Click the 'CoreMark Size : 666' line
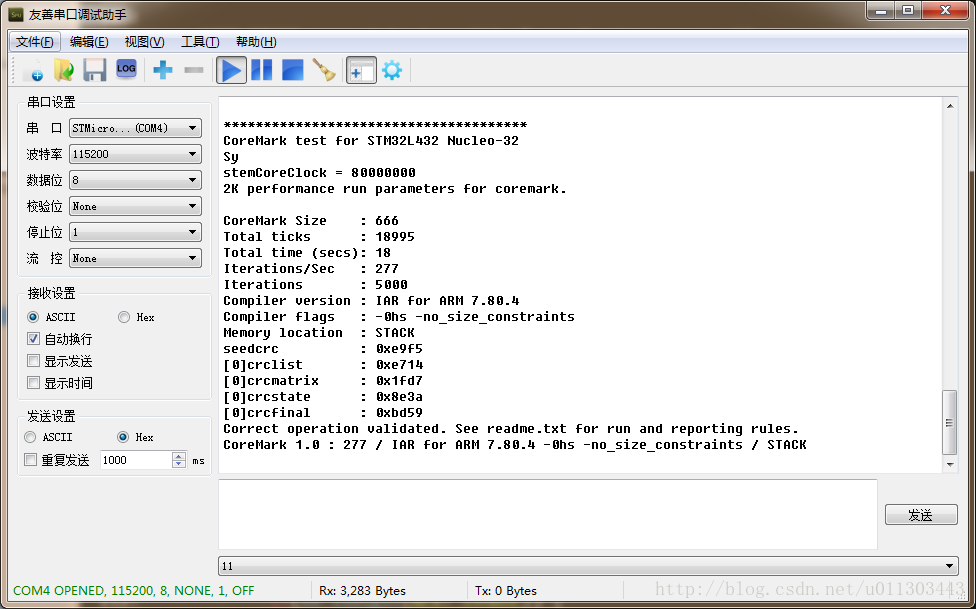Screen dimensions: 976x609 coord(311,220)
